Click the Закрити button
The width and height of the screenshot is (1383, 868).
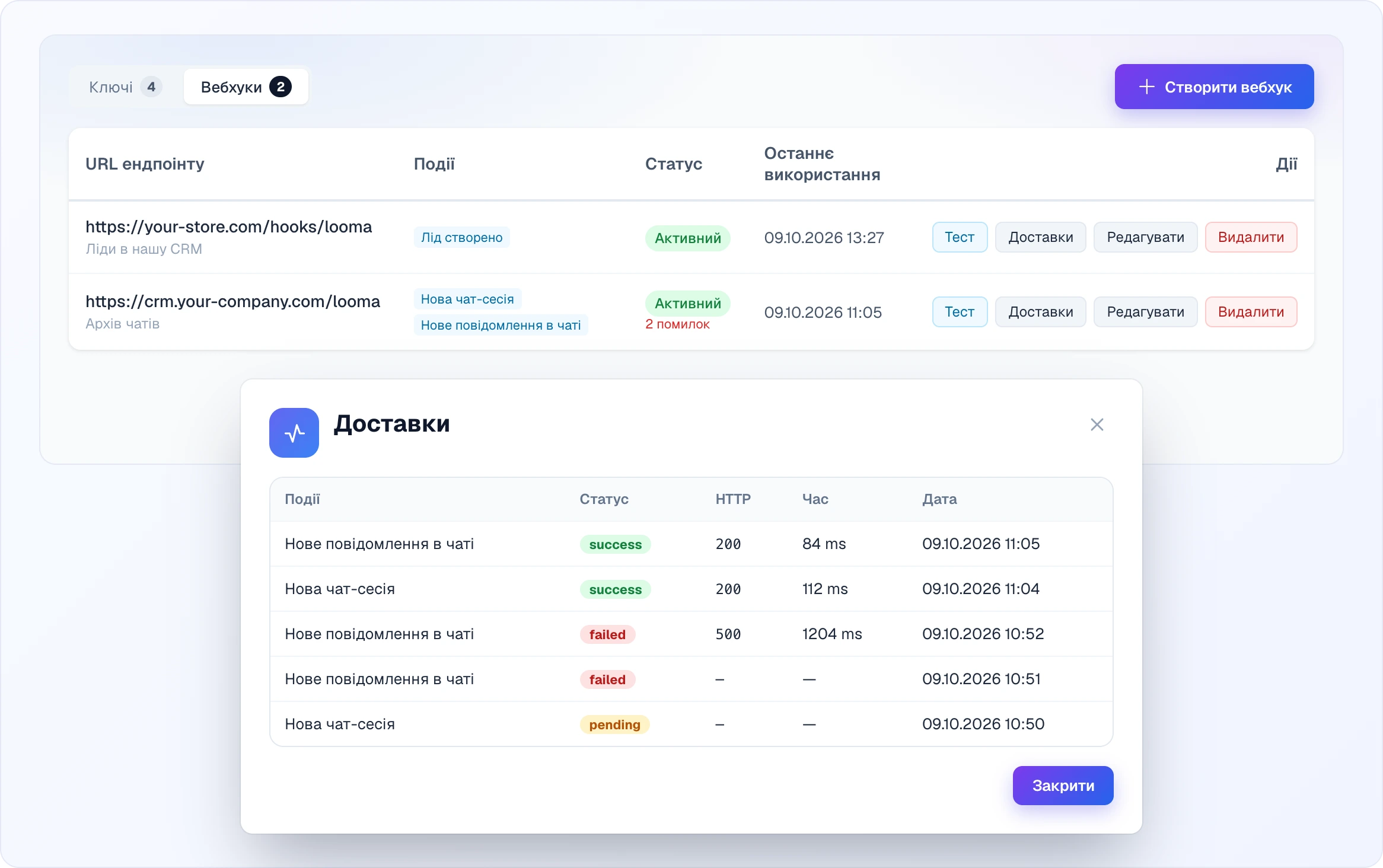1063,786
